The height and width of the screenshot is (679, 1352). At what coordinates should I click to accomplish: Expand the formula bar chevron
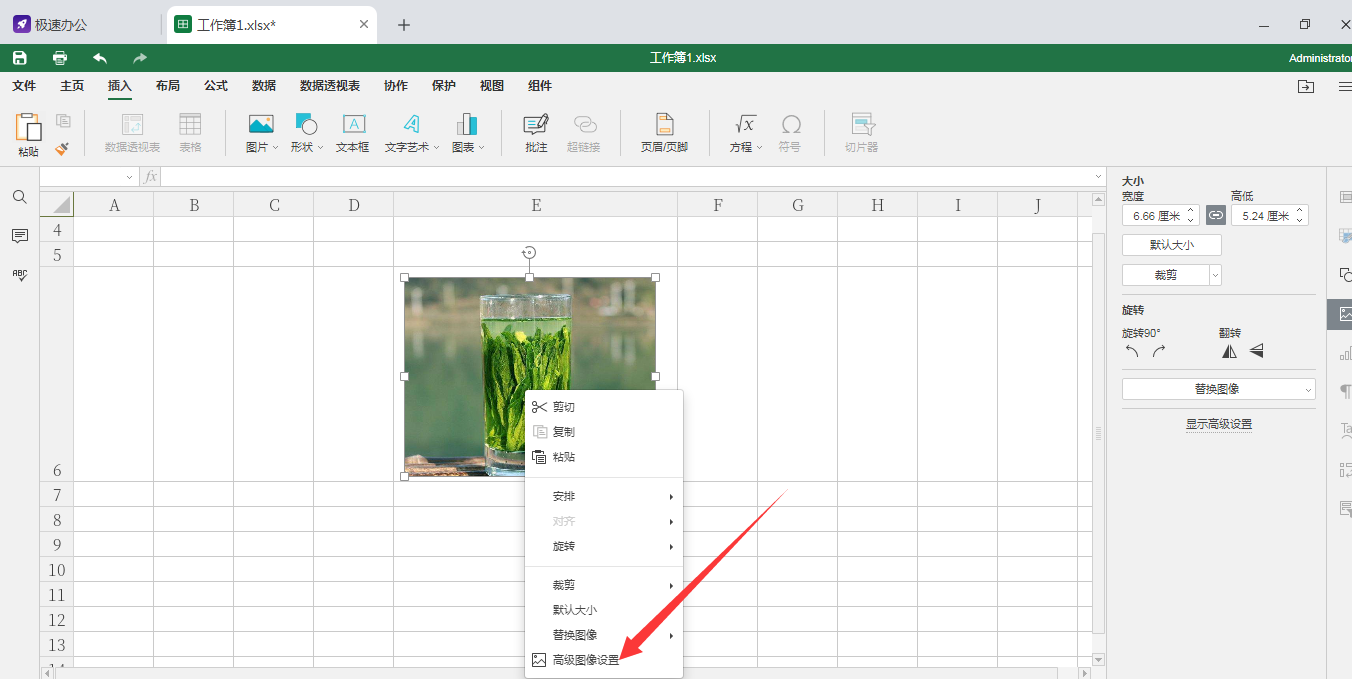pyautogui.click(x=1099, y=177)
